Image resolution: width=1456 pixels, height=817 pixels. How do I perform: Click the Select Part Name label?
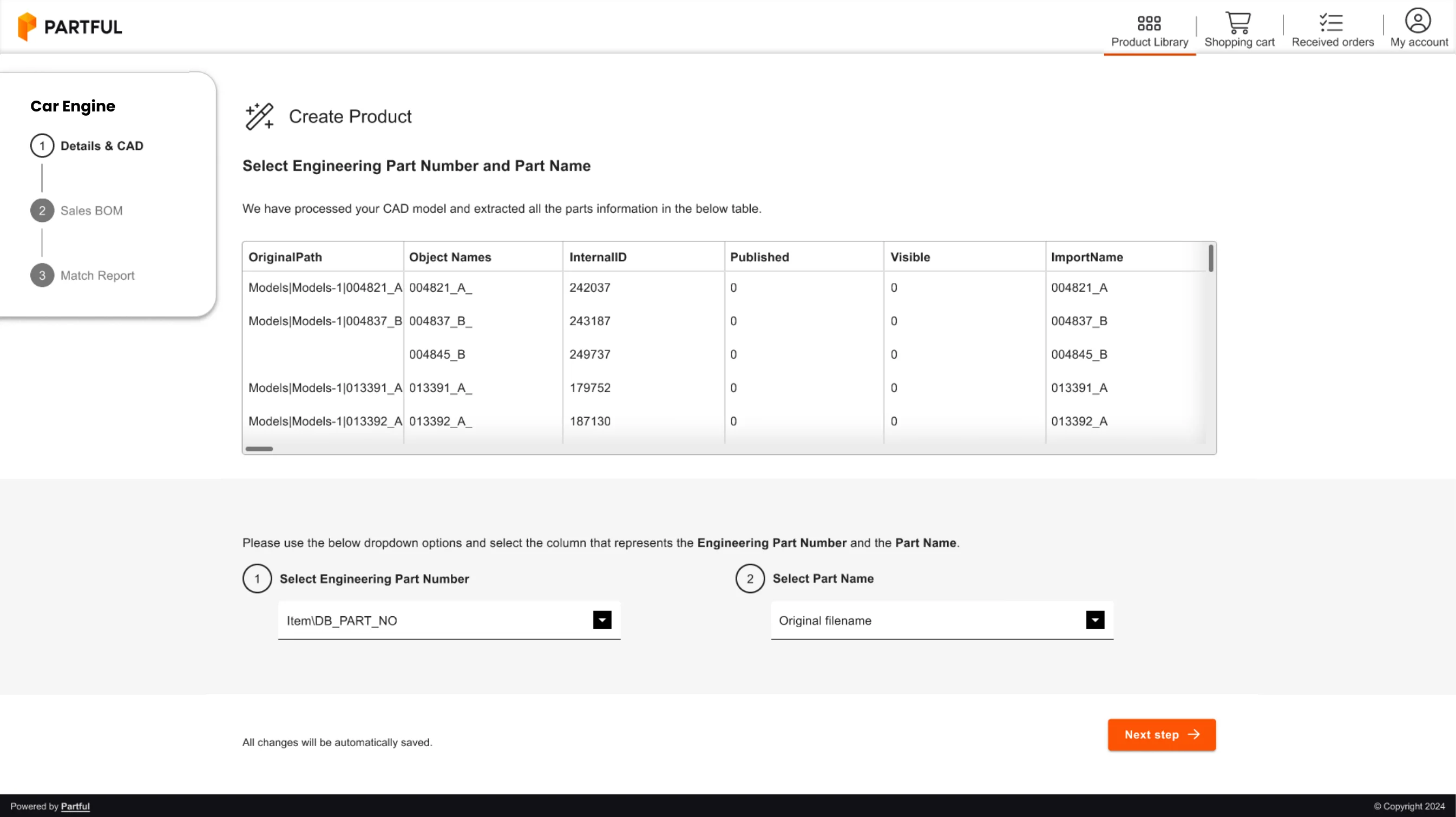coord(823,578)
